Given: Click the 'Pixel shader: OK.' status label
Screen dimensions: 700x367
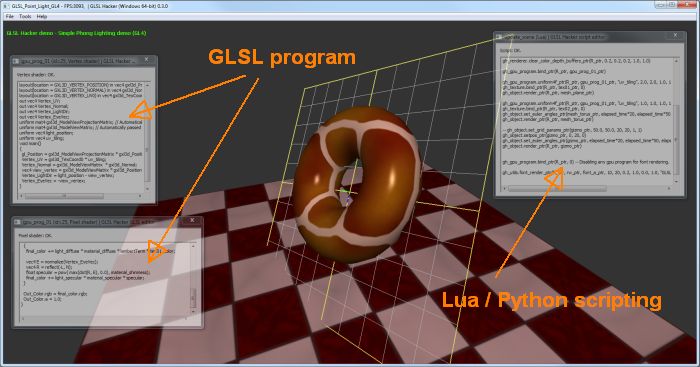Looking at the screenshot, I should tap(35, 235).
